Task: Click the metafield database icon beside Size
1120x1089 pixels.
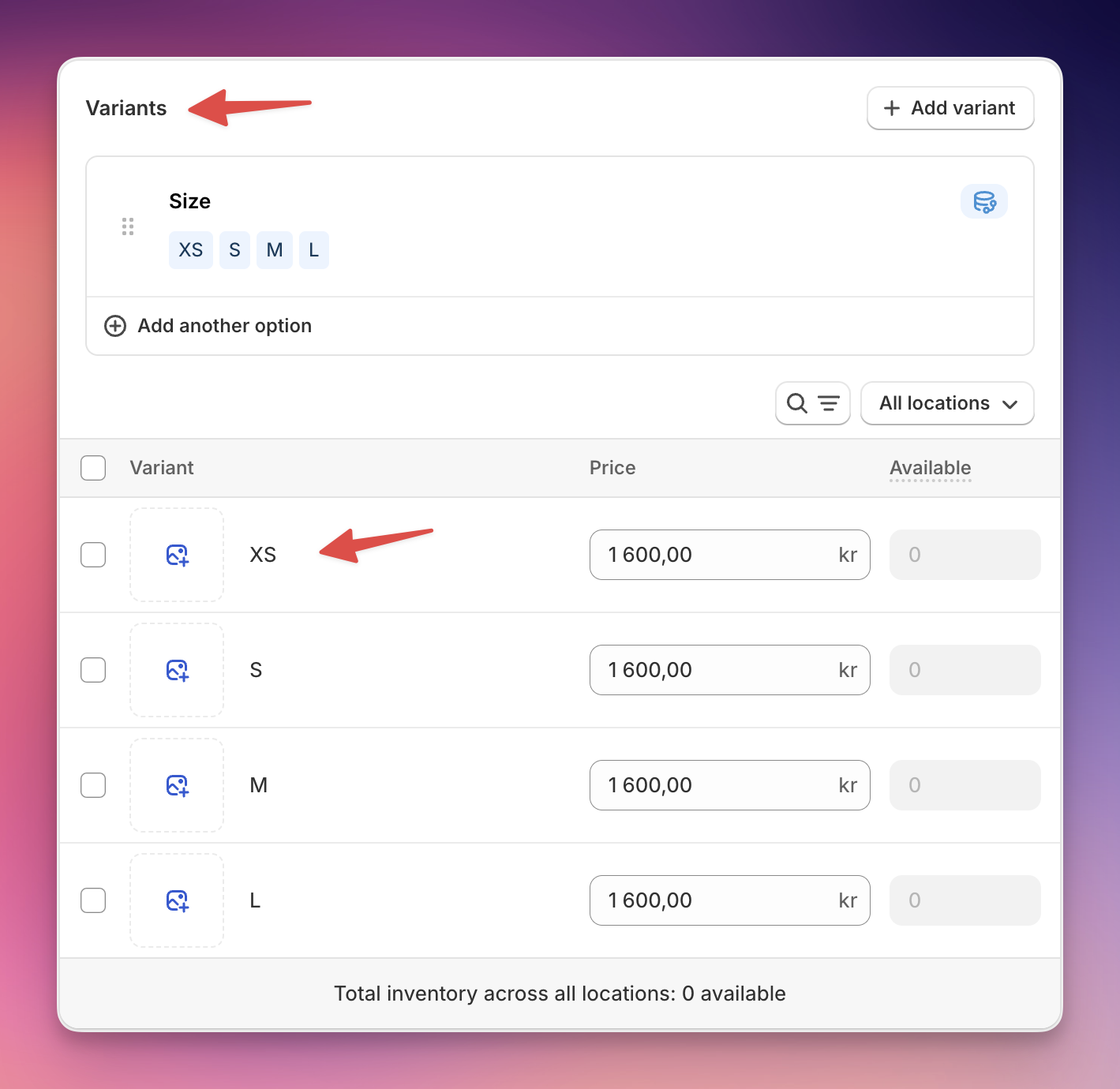Action: [x=984, y=201]
